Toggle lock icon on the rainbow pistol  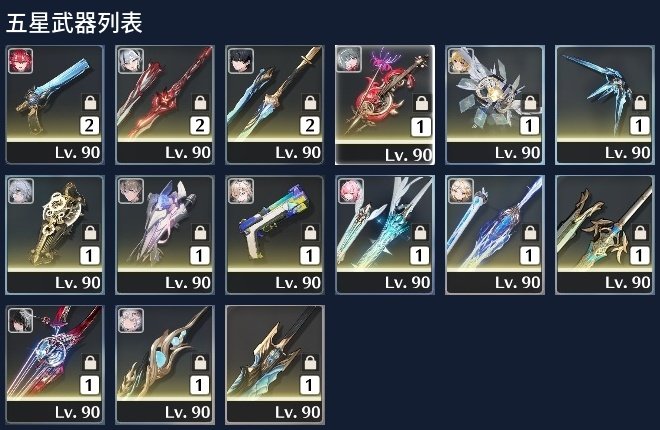coord(310,232)
